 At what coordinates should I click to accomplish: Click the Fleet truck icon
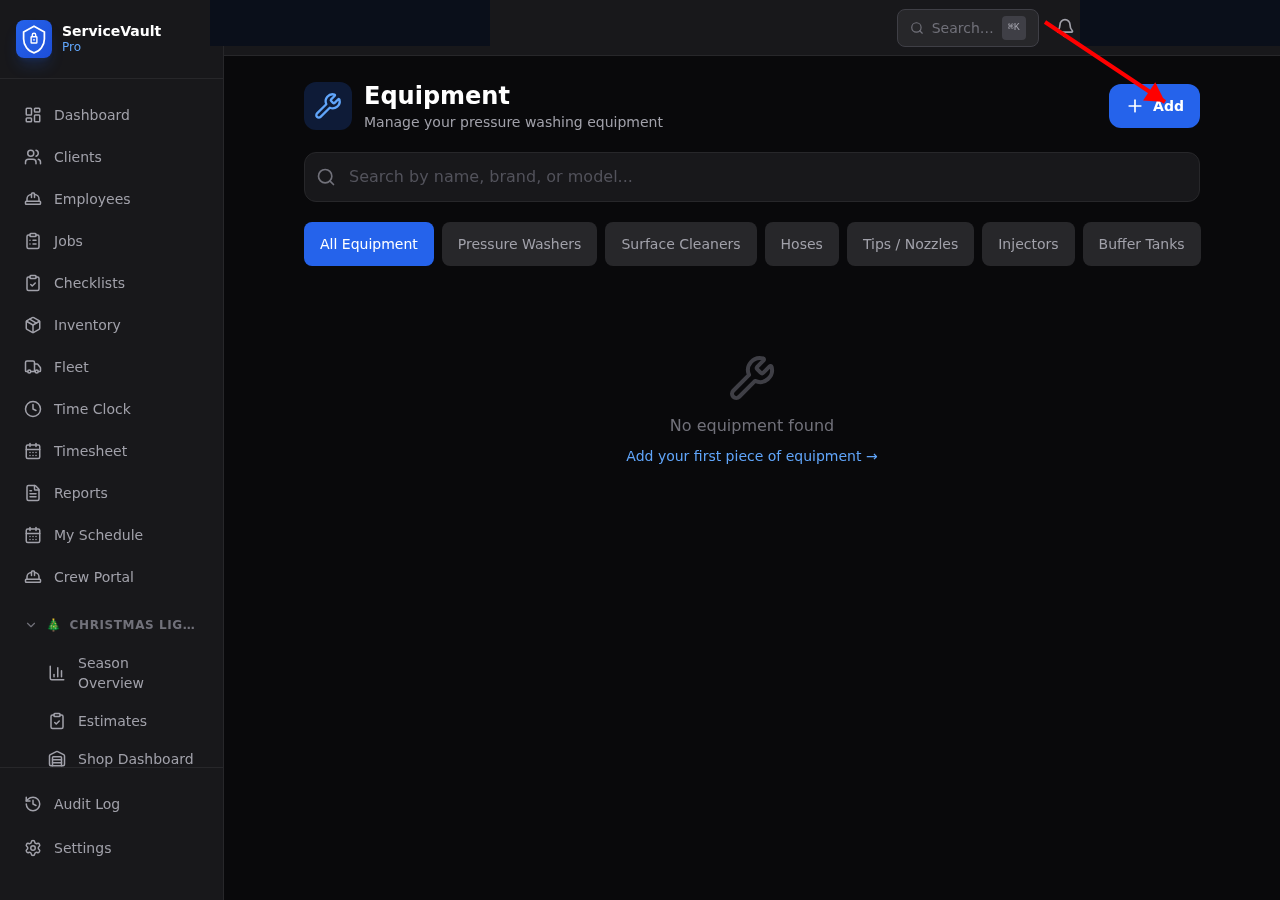(x=32, y=367)
